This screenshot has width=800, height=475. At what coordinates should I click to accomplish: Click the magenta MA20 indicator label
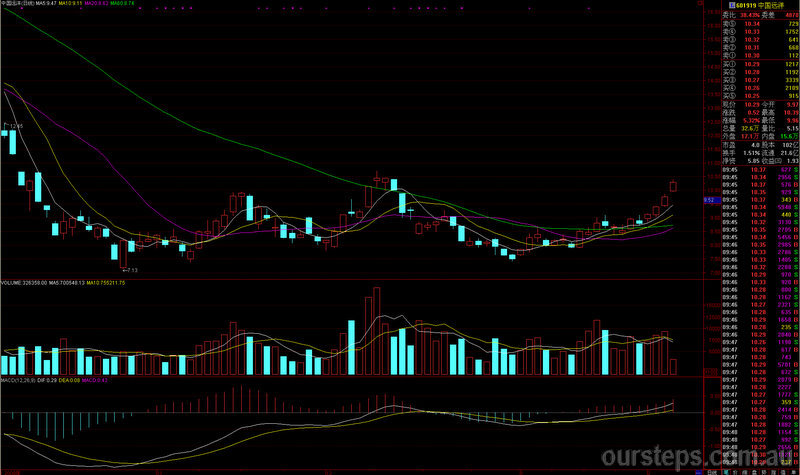click(x=96, y=3)
